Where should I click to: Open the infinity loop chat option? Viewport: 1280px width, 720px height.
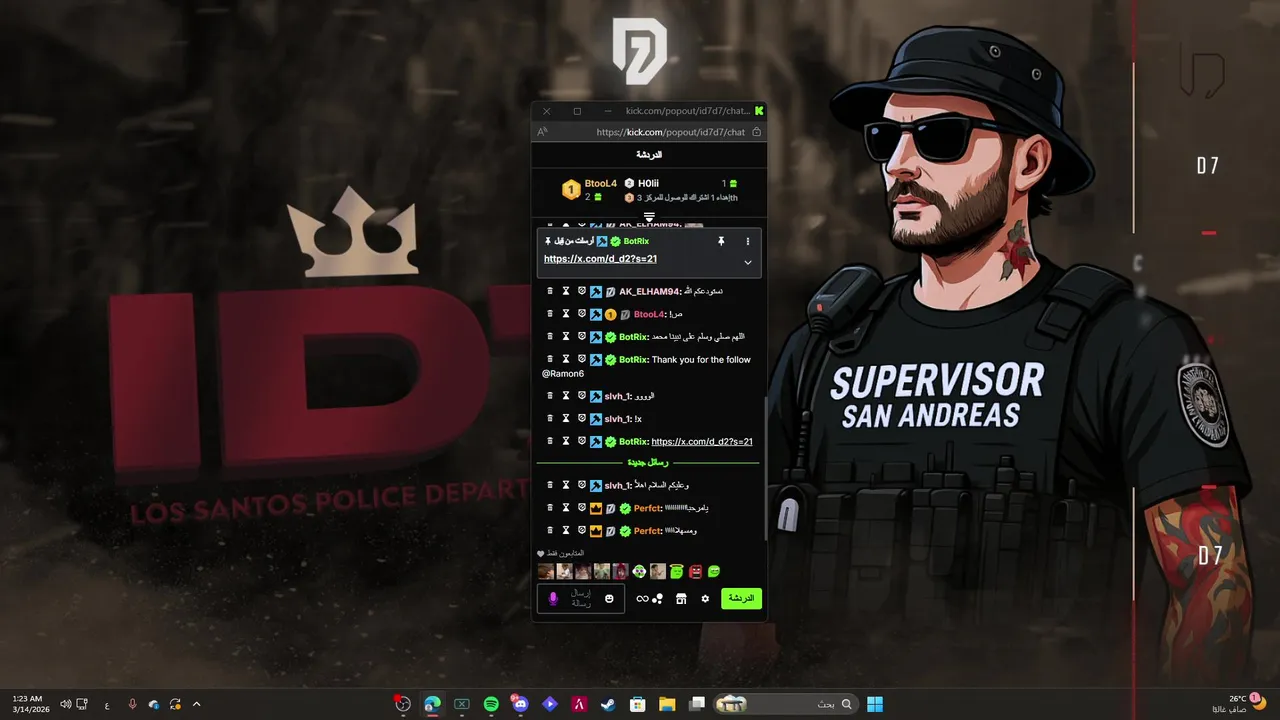pos(642,598)
